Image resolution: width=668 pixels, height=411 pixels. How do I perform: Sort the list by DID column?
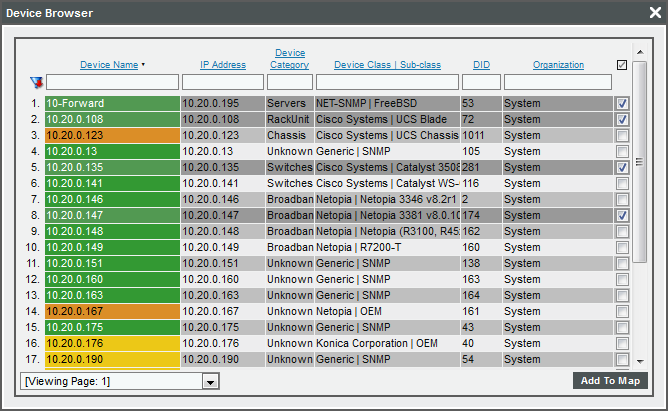pyautogui.click(x=481, y=65)
